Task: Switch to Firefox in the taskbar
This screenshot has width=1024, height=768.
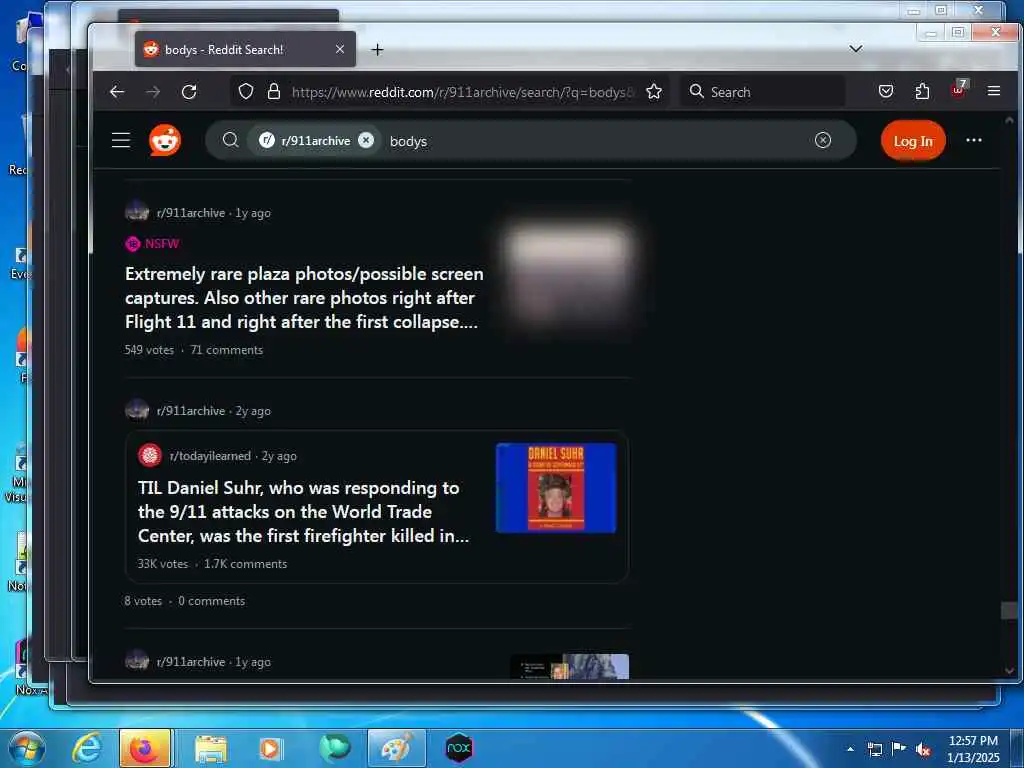Action: pos(145,748)
